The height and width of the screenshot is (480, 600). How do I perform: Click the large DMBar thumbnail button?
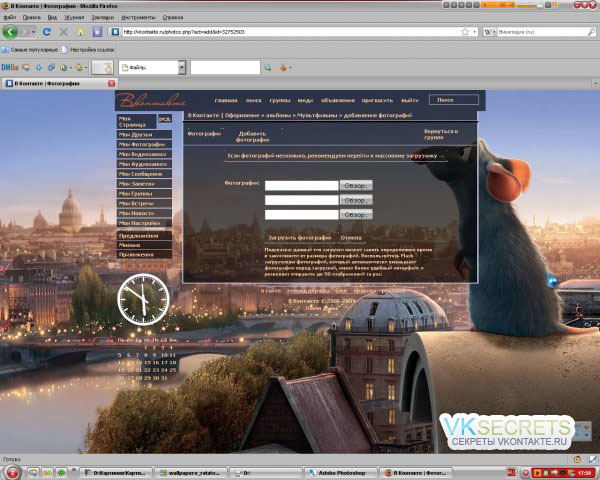pos(103,68)
